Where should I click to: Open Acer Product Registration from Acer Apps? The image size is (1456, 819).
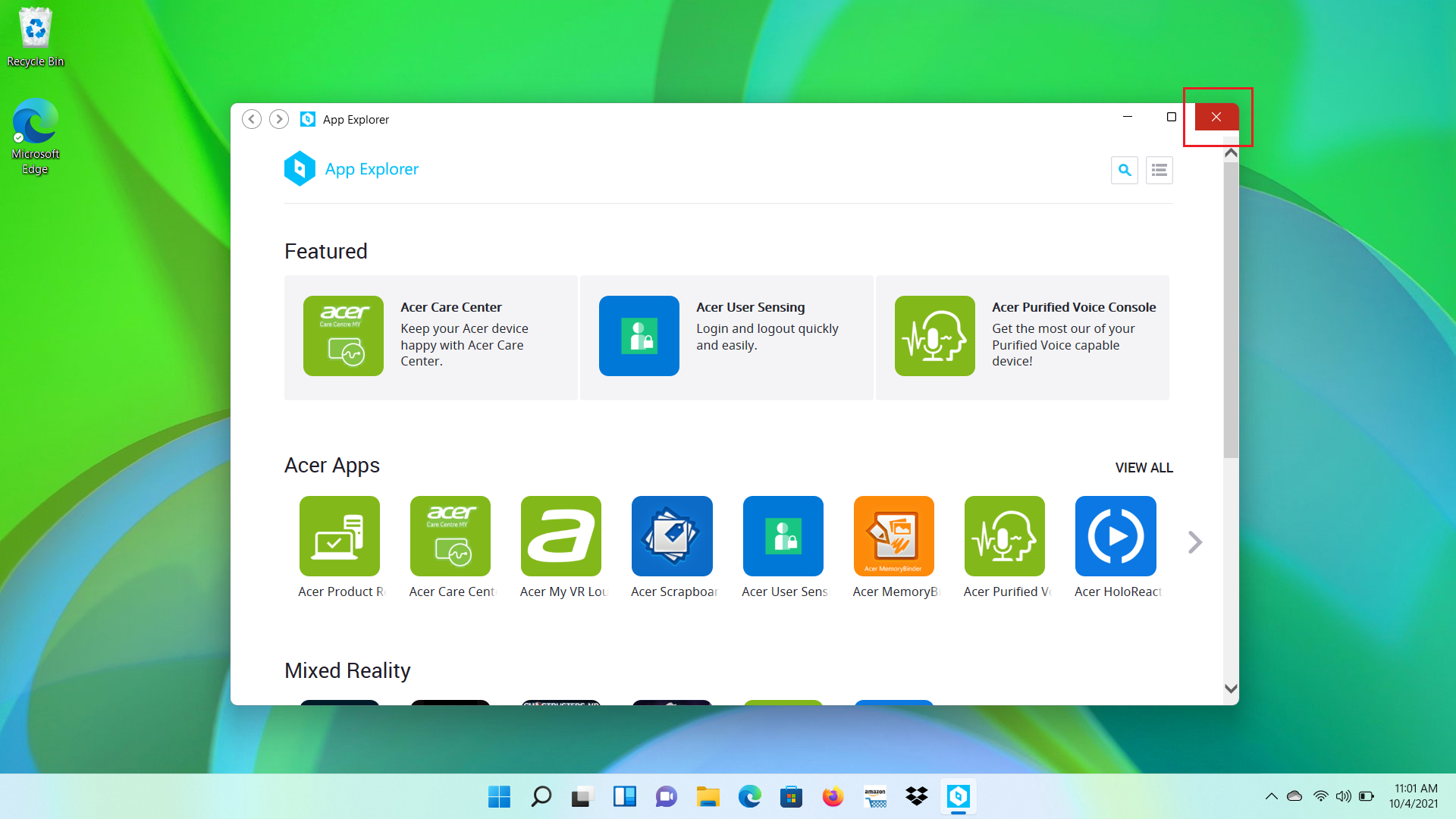340,536
